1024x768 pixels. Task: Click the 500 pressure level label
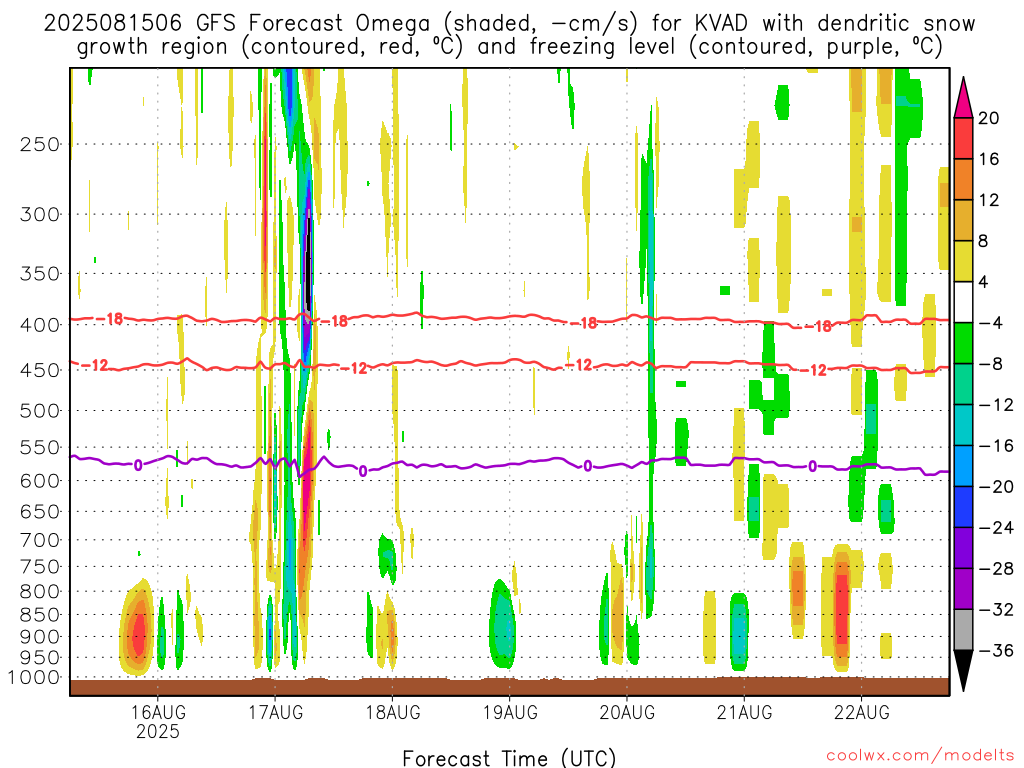(x=40, y=411)
